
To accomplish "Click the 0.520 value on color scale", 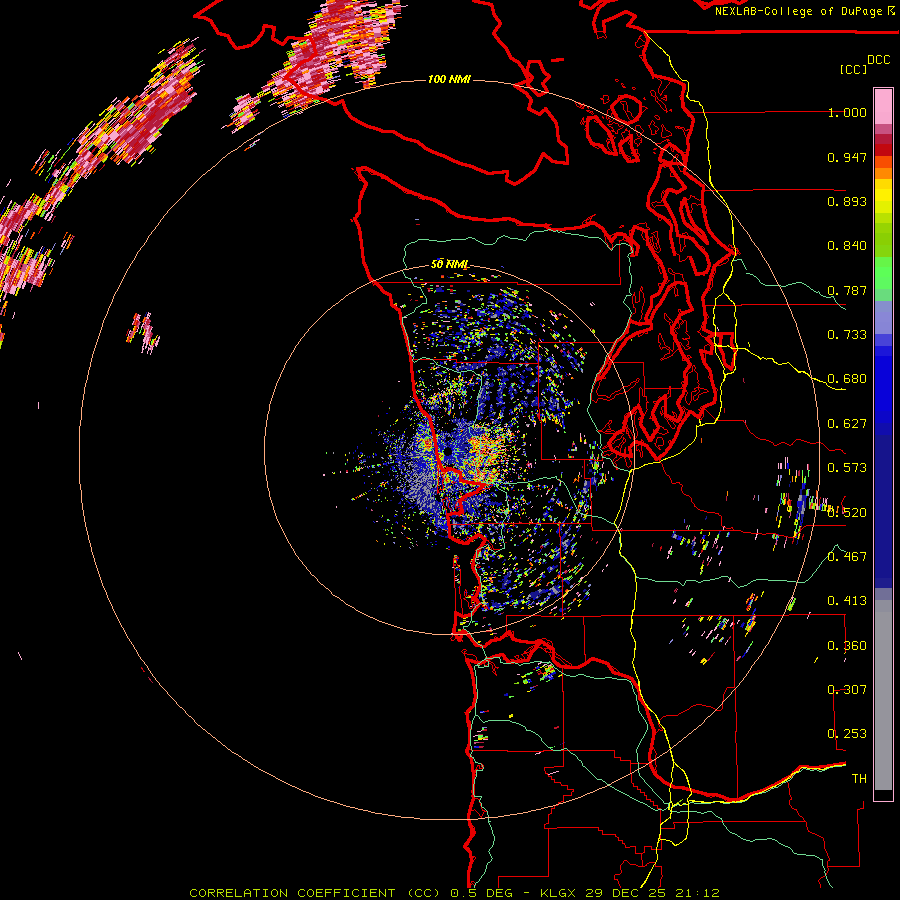I will [x=847, y=513].
